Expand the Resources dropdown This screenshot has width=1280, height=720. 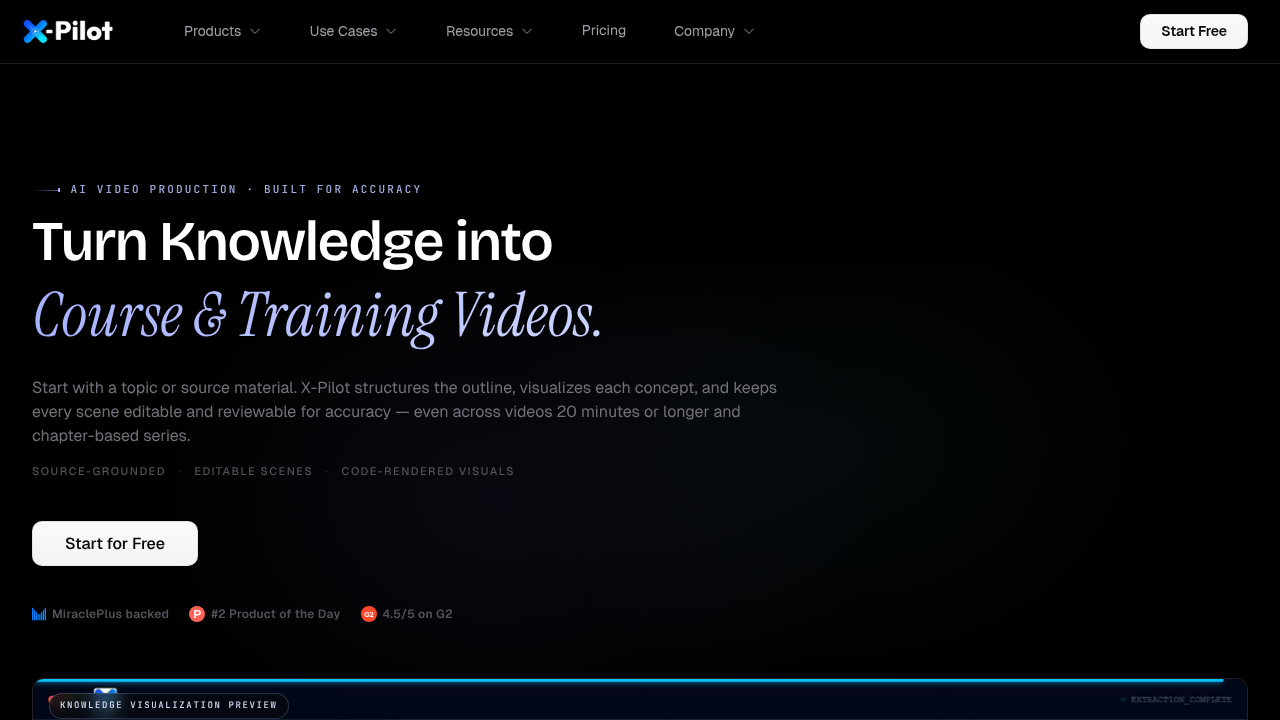(489, 31)
